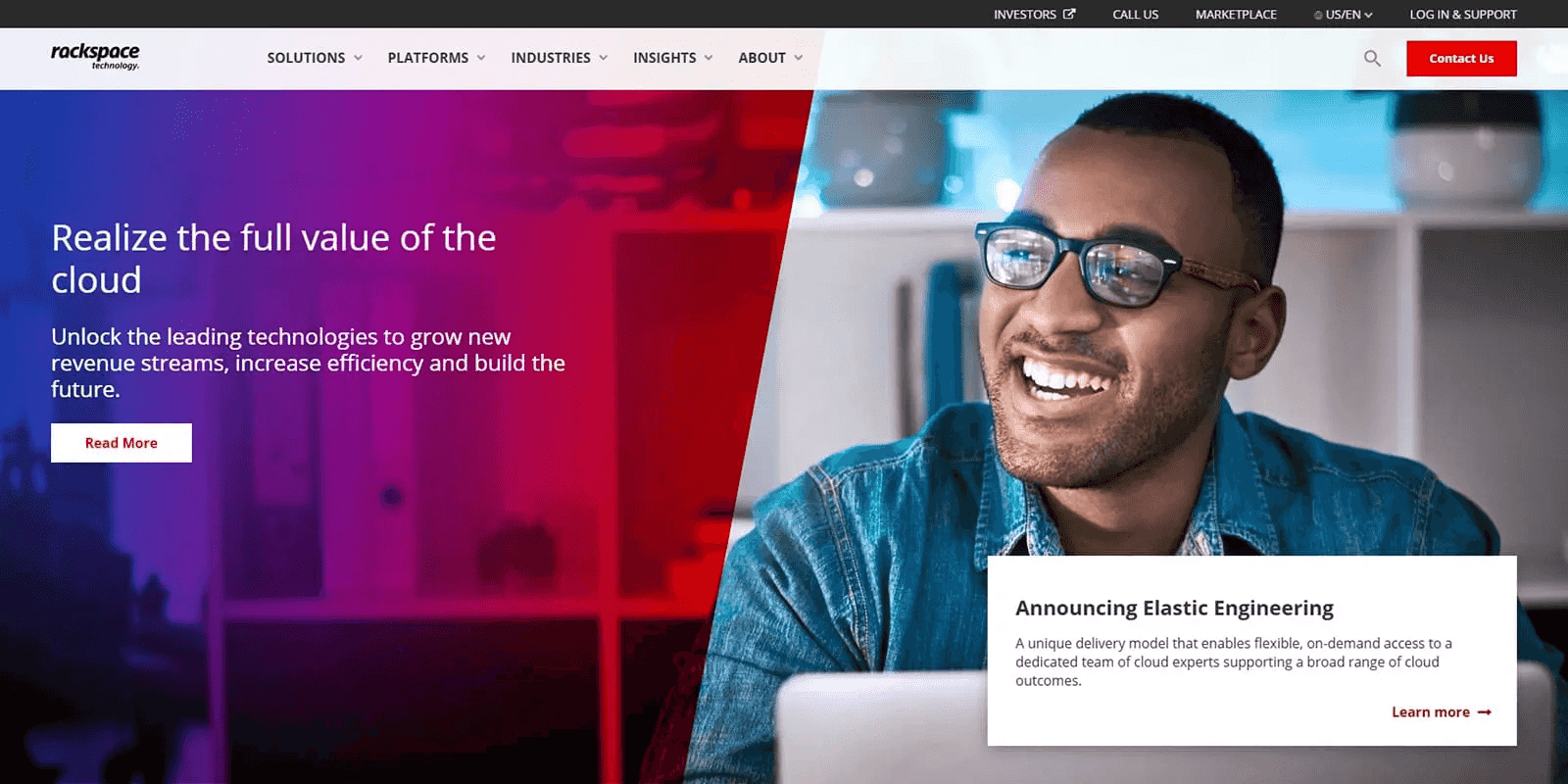Click the Announcing Elastic Engineering heading
The image size is (1568, 784).
(x=1174, y=608)
